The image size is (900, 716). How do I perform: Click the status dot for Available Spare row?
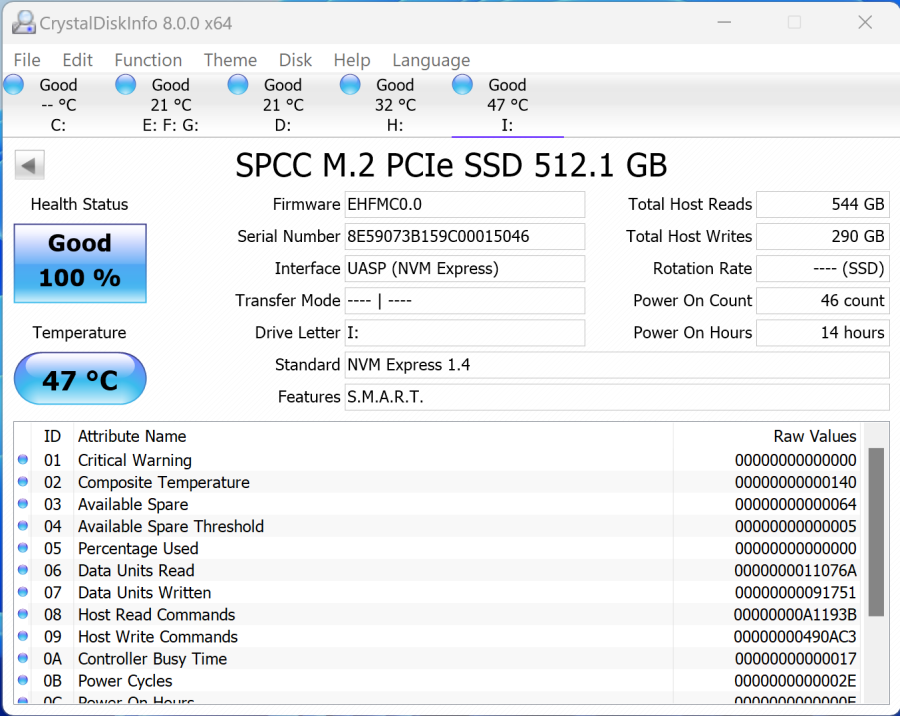(x=23, y=504)
